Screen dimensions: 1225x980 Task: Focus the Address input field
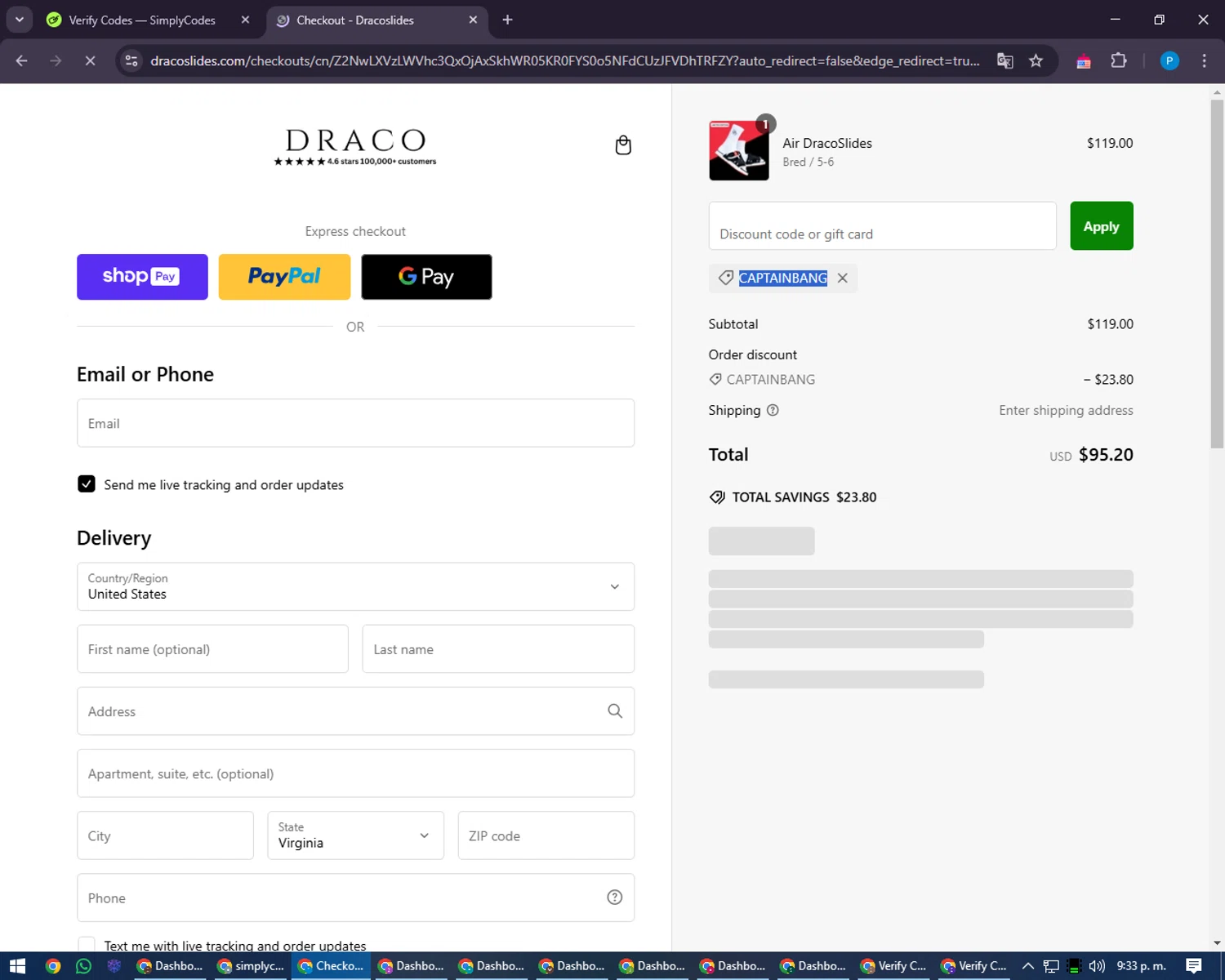[x=355, y=711]
